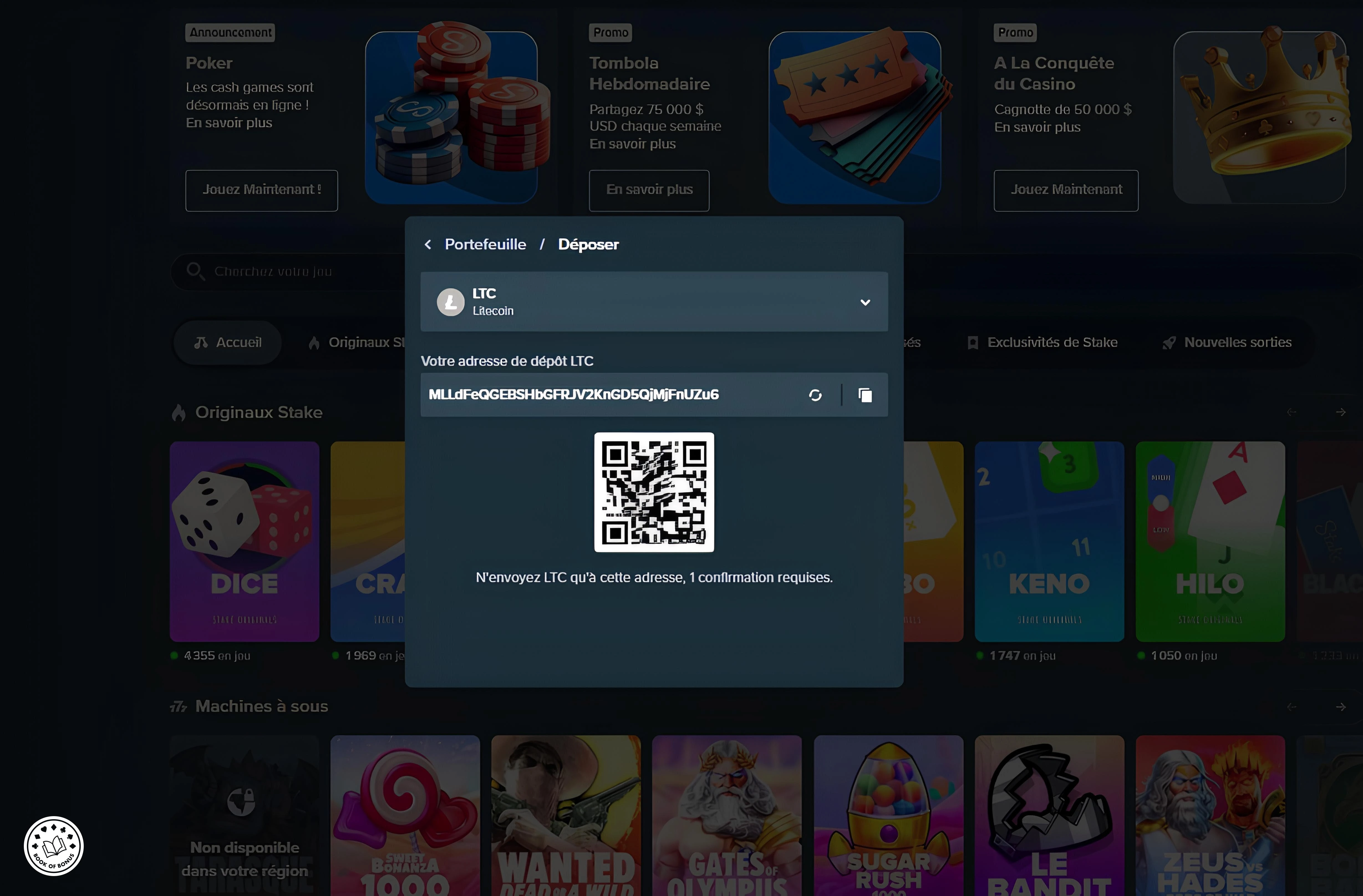Click the Announcement tag on Poker card
The image size is (1363, 896).
click(230, 33)
